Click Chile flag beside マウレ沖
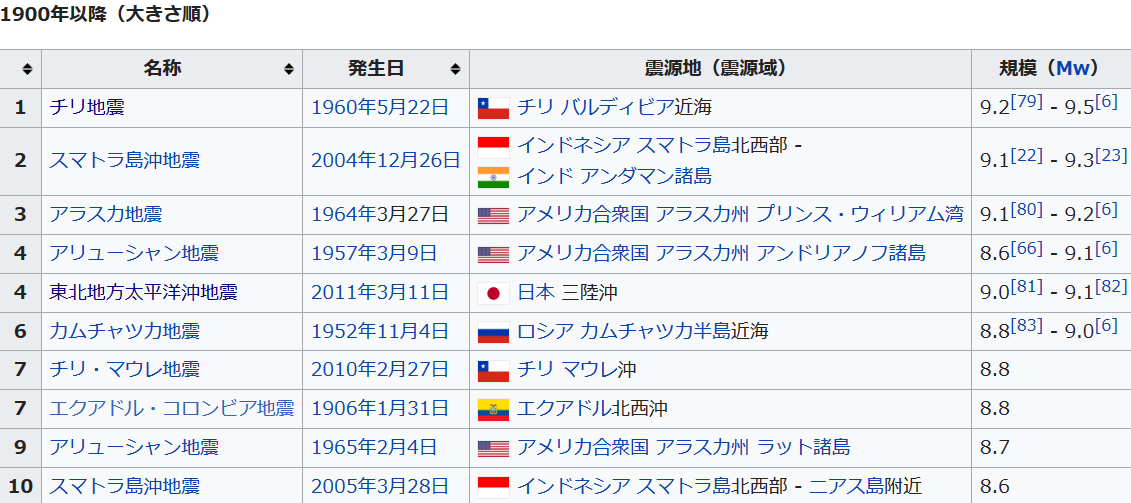Viewport: 1131px width, 503px height. 493,371
